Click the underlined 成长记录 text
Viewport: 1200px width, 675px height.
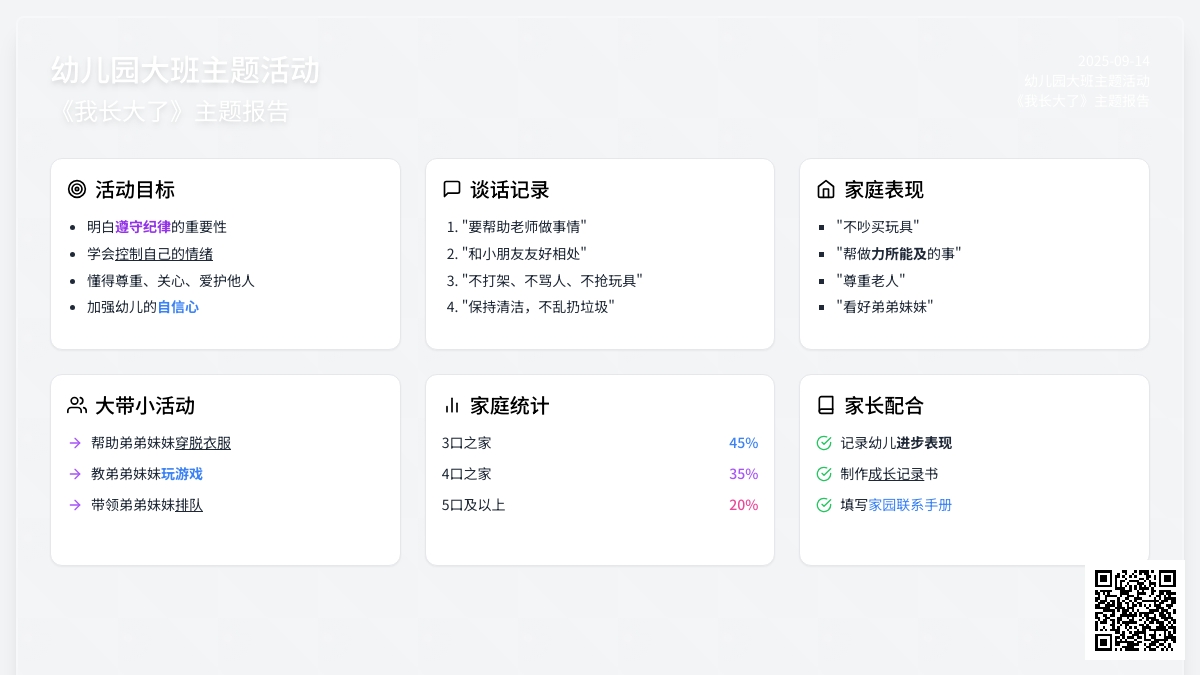coord(896,474)
